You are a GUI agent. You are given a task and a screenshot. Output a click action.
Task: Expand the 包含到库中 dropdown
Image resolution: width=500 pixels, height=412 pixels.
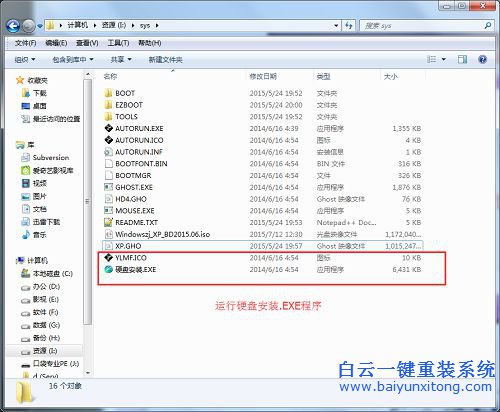[73, 60]
